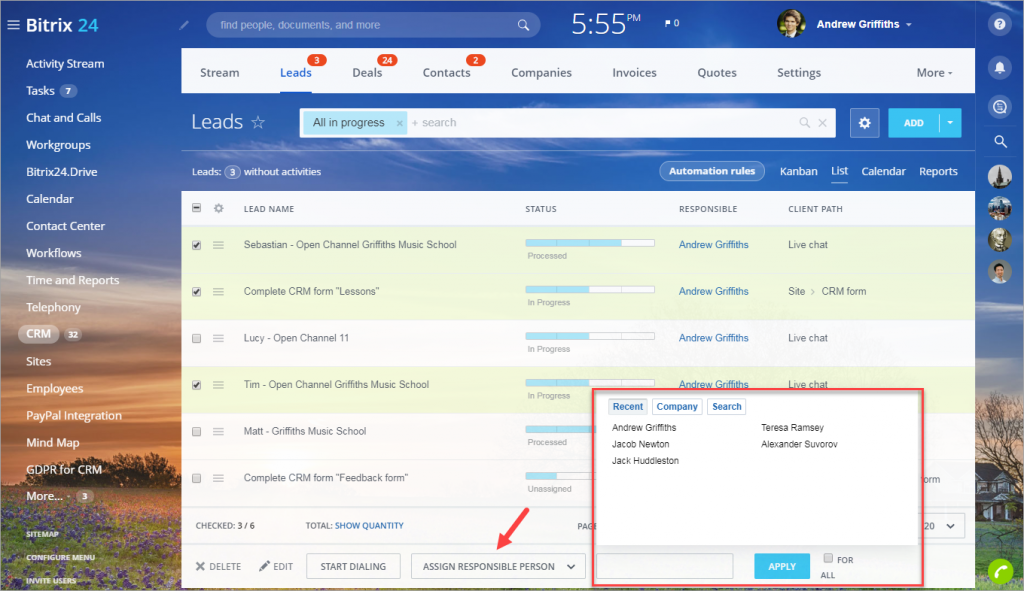Star the Leads page as favorite
Image resolution: width=1024 pixels, height=591 pixels.
pos(258,122)
